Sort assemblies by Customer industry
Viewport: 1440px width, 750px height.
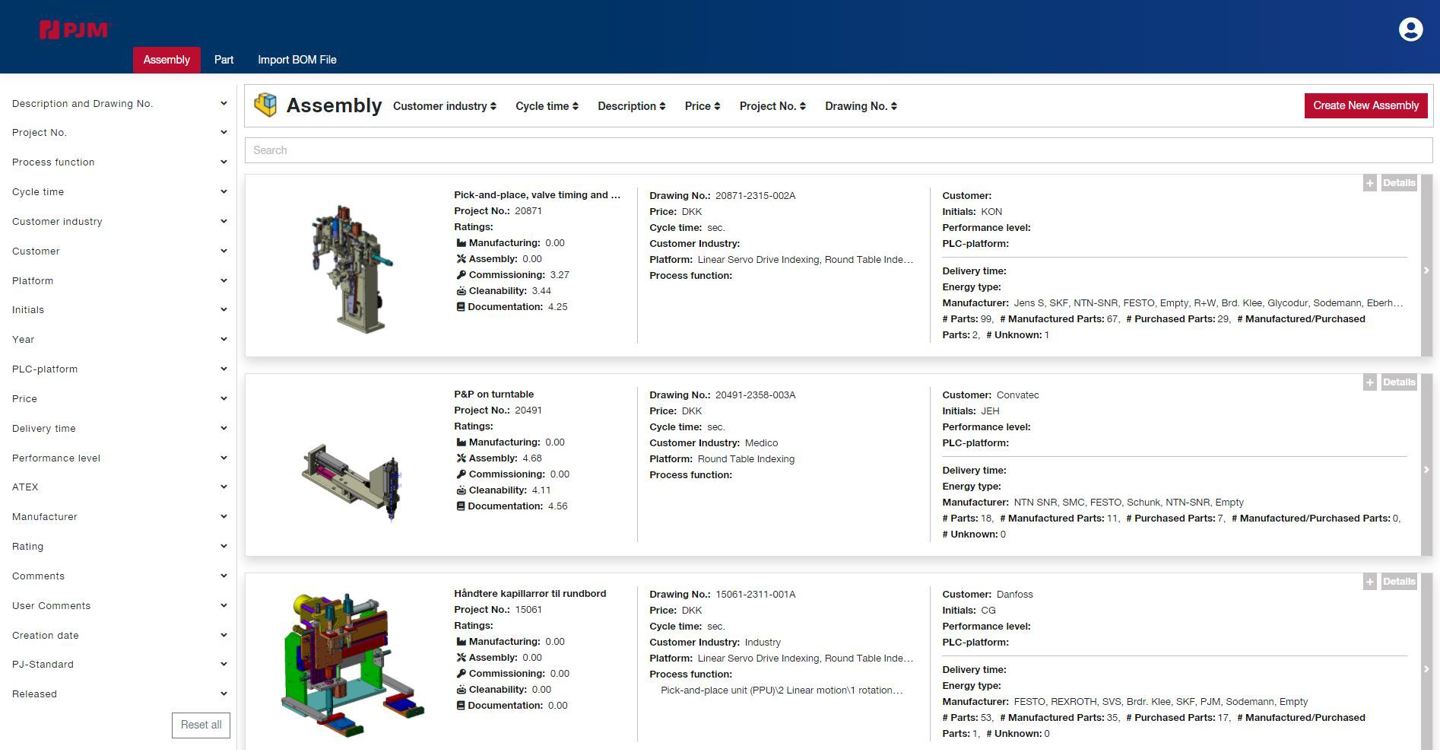(x=444, y=106)
